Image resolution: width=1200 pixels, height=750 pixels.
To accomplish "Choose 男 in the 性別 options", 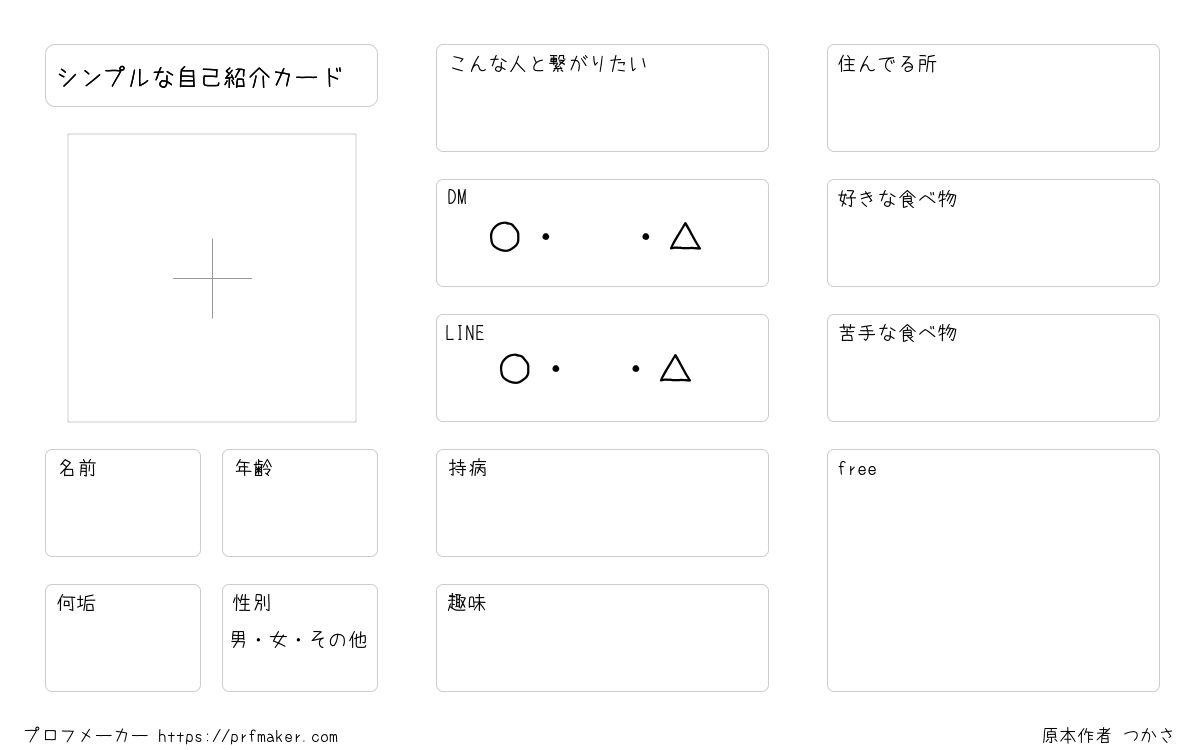I will tap(238, 639).
